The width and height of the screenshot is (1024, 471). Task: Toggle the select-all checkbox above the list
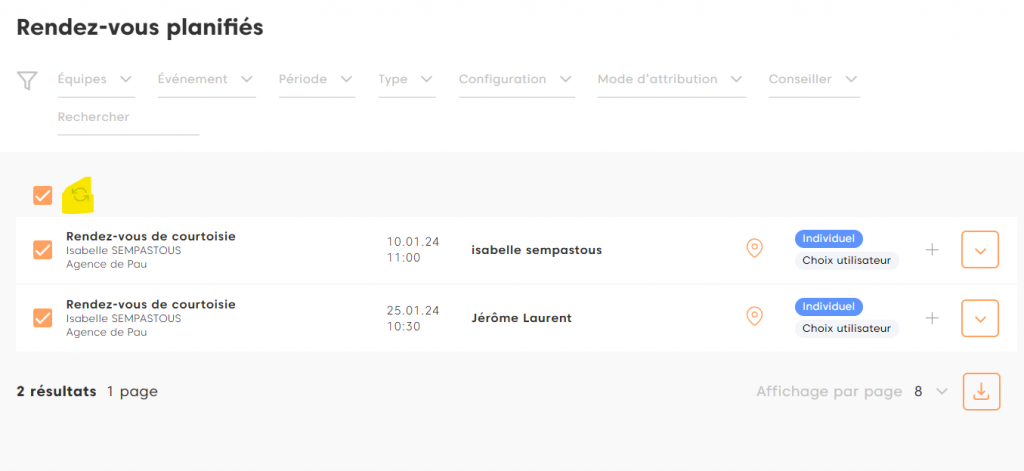tap(42, 195)
